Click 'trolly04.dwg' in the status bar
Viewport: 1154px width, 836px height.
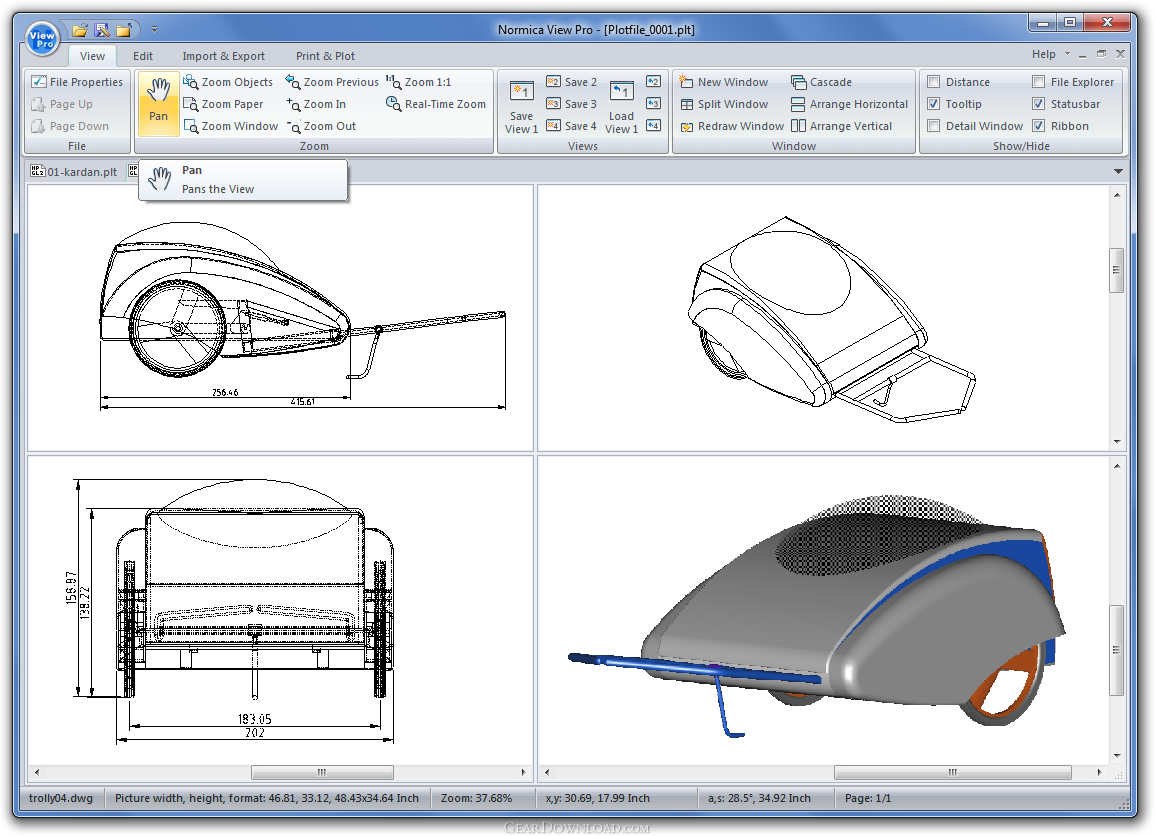coord(61,798)
